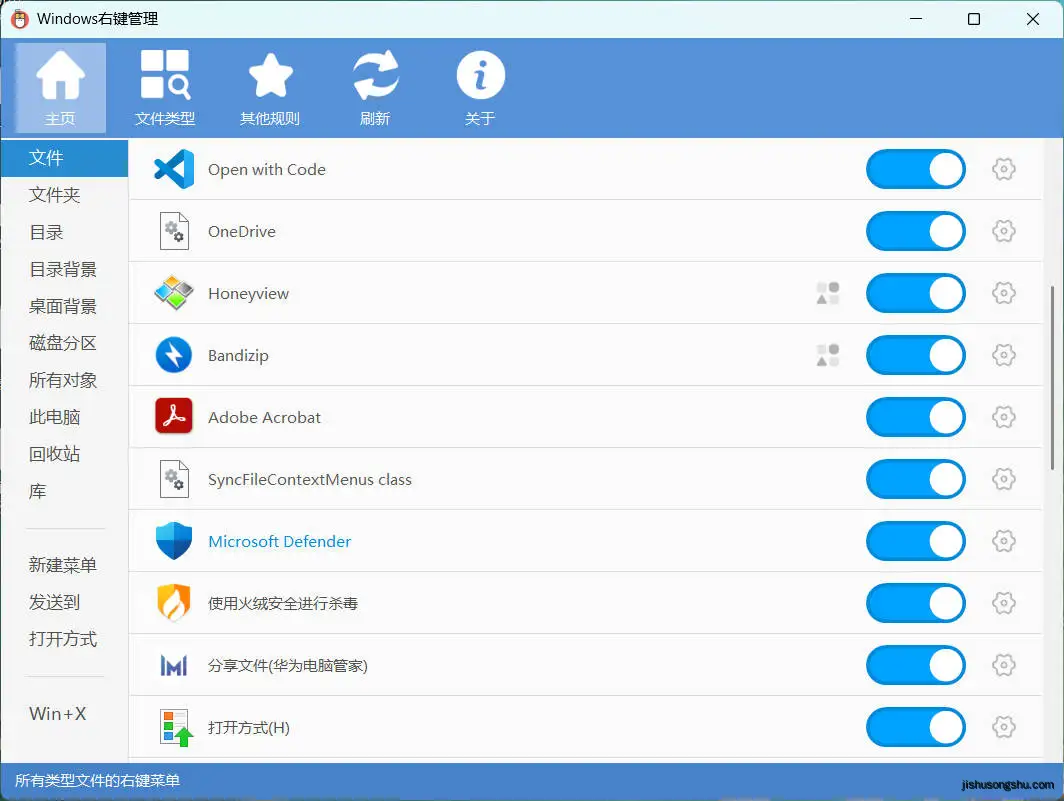Disable the Open with Code toggle
The image size is (1064, 801).
[x=916, y=169]
